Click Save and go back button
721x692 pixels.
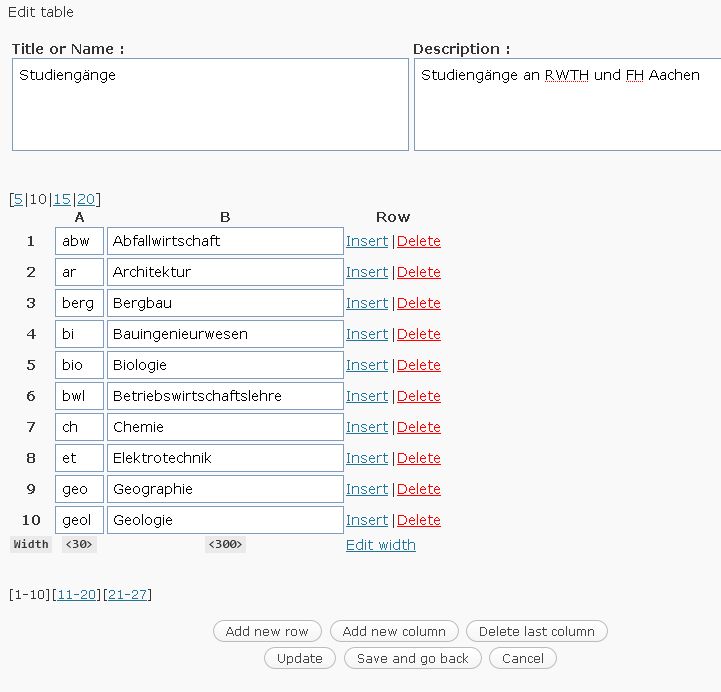tap(413, 658)
